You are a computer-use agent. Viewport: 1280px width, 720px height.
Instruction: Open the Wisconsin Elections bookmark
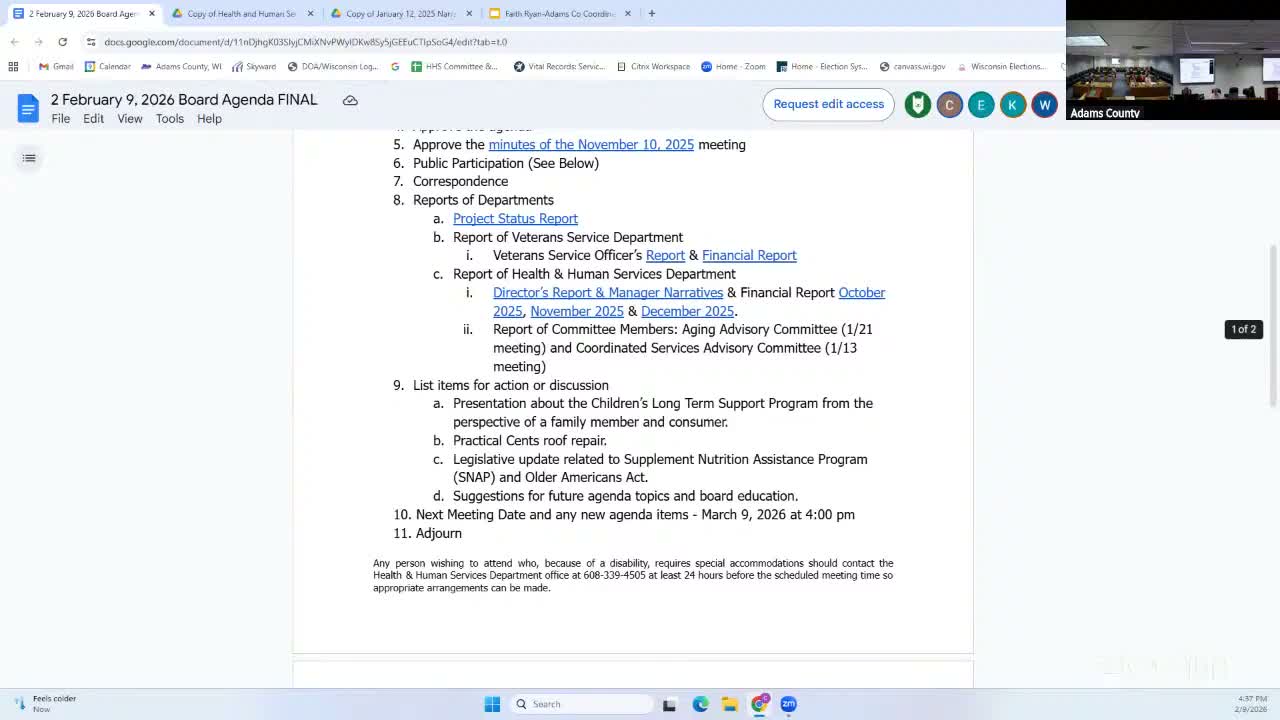tap(1000, 67)
